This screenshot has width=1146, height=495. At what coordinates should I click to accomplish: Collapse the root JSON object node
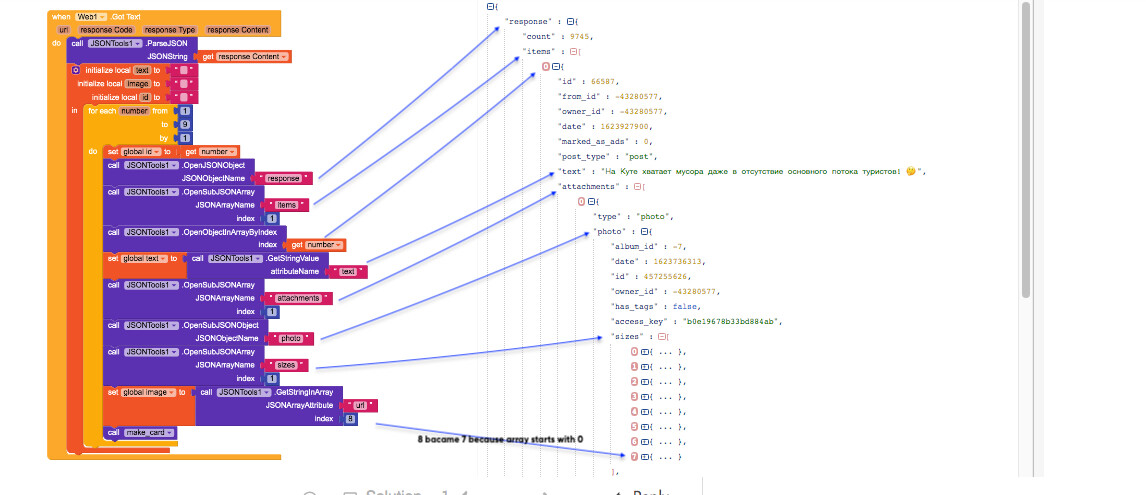point(491,6)
